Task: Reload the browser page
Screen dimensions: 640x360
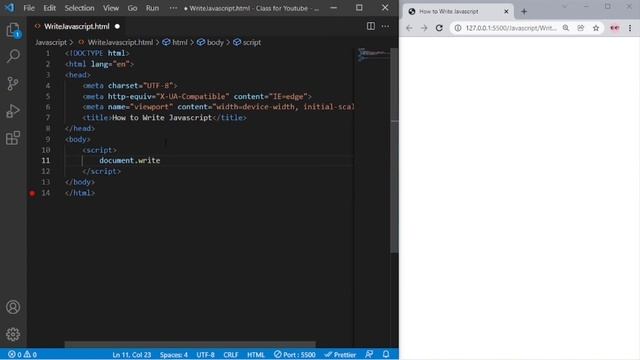Action: (439, 28)
